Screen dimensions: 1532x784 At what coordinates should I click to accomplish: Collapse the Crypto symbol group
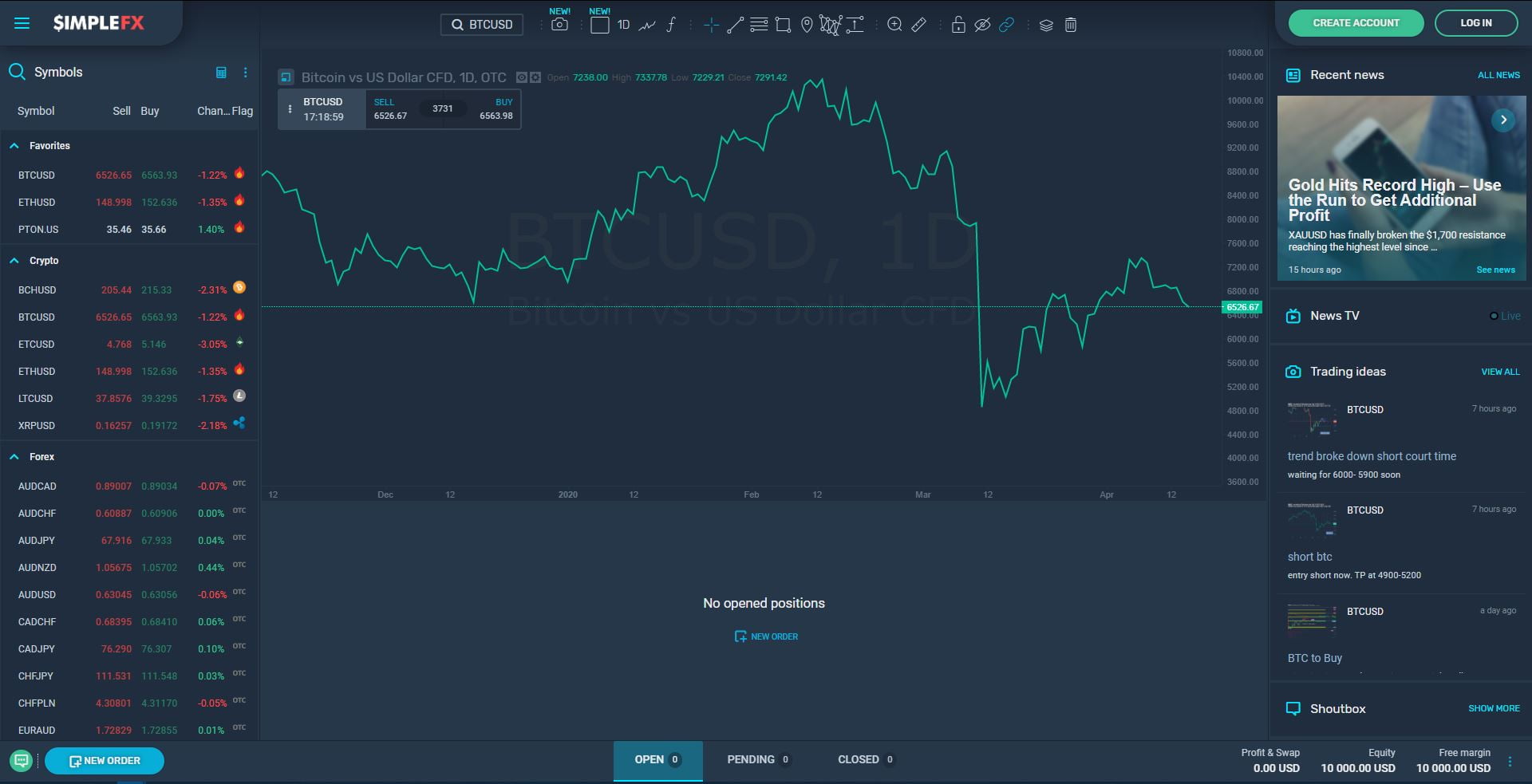[14, 261]
